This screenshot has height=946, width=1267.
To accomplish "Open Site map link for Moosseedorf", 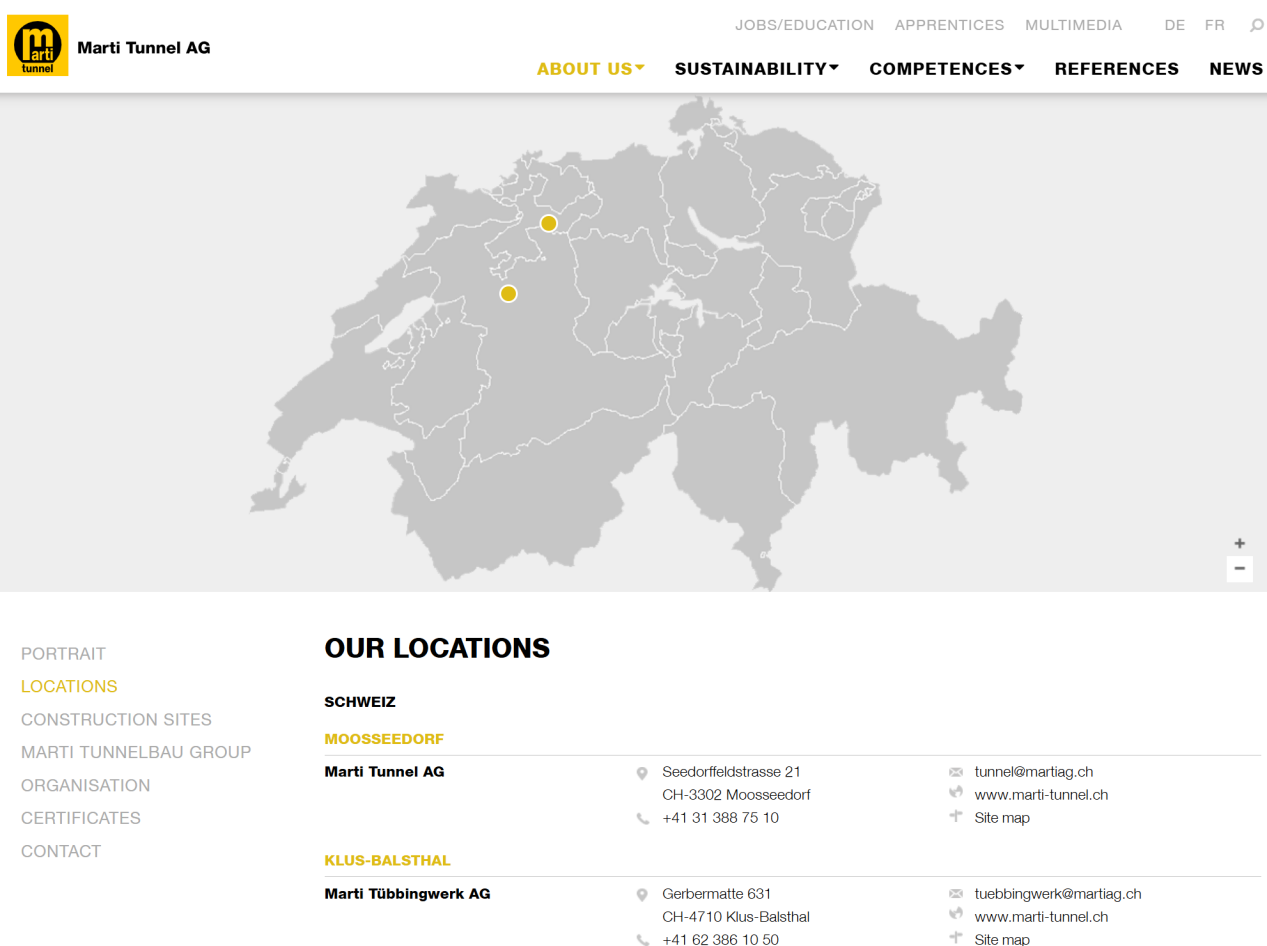I will point(1001,818).
